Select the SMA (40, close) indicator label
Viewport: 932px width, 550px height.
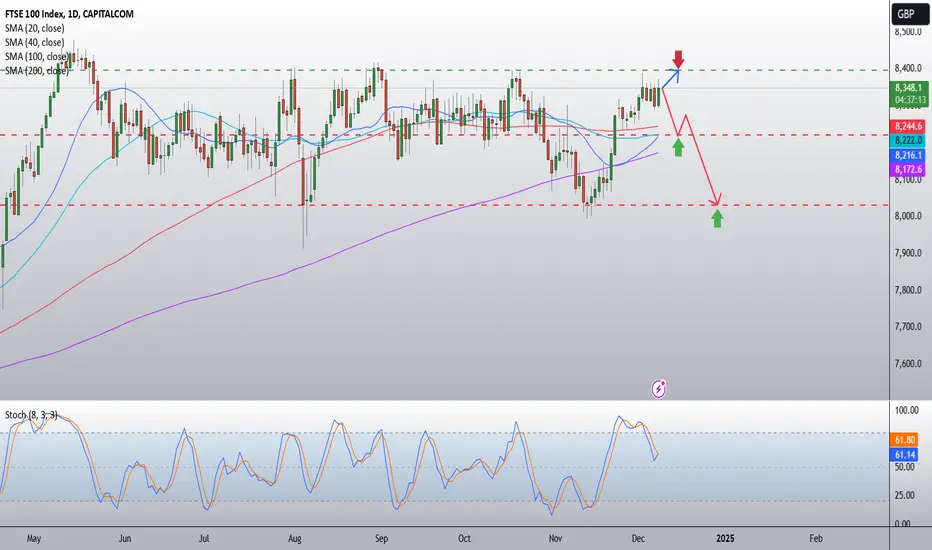point(34,42)
